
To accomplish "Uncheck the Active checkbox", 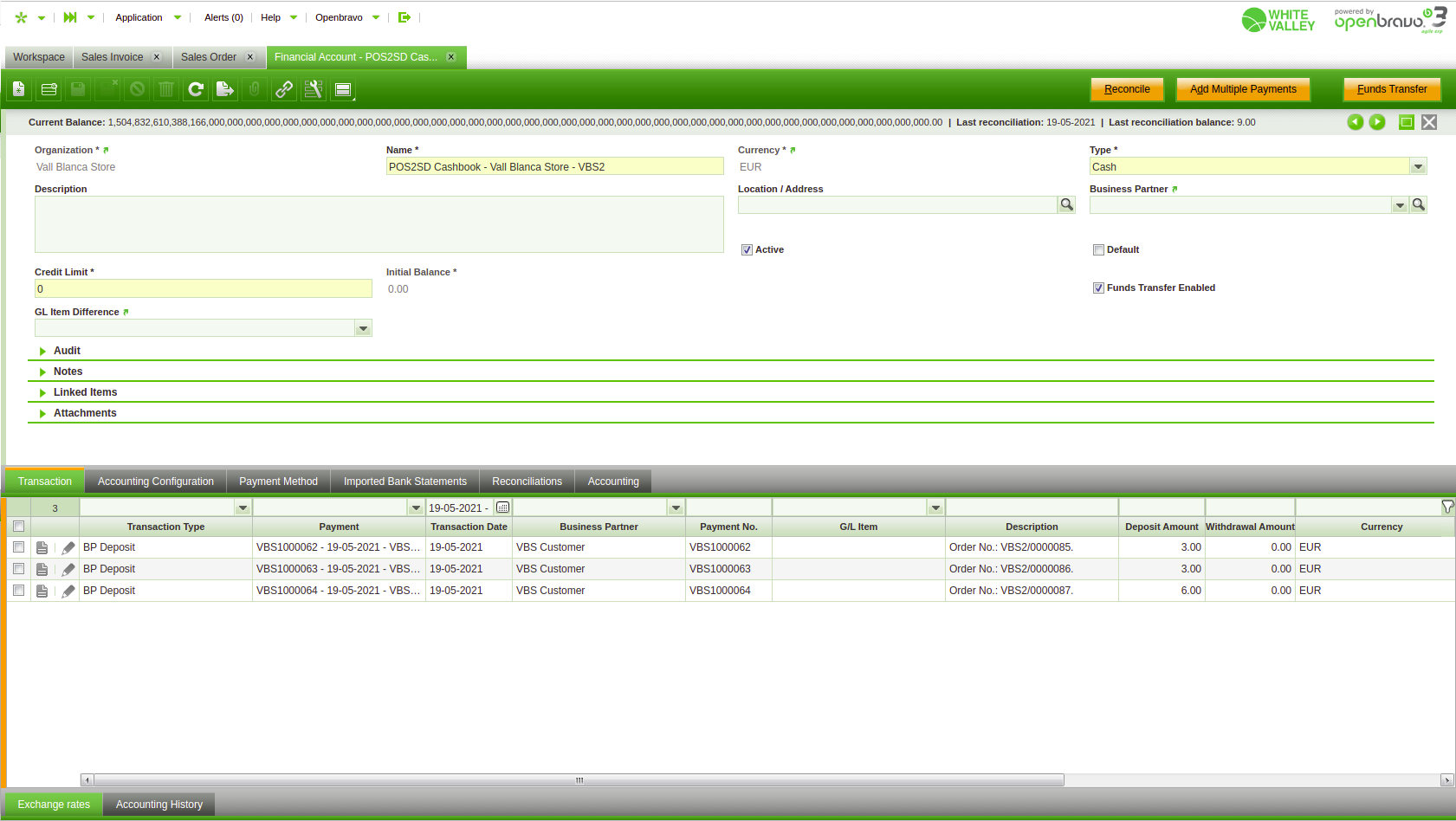I will pos(747,249).
